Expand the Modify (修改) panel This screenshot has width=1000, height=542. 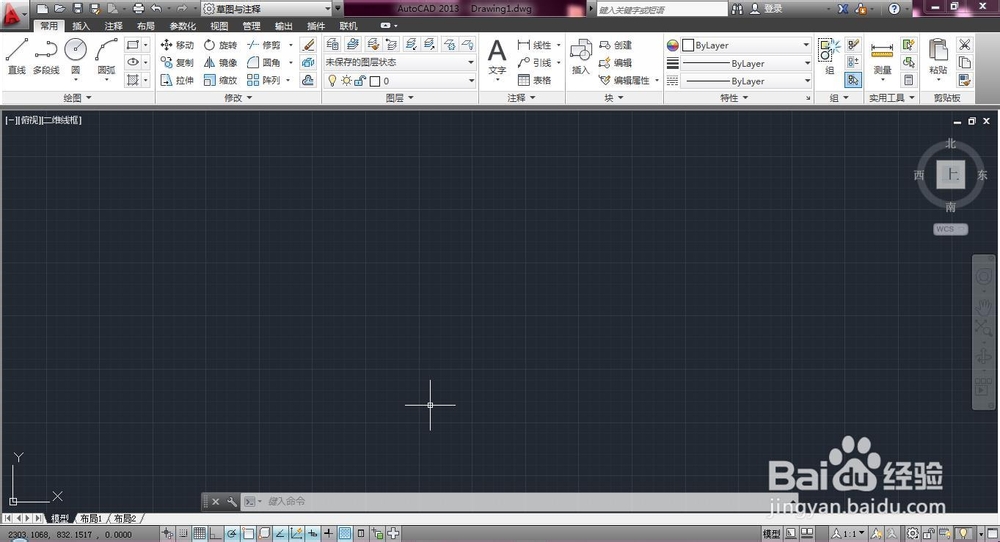pos(239,98)
